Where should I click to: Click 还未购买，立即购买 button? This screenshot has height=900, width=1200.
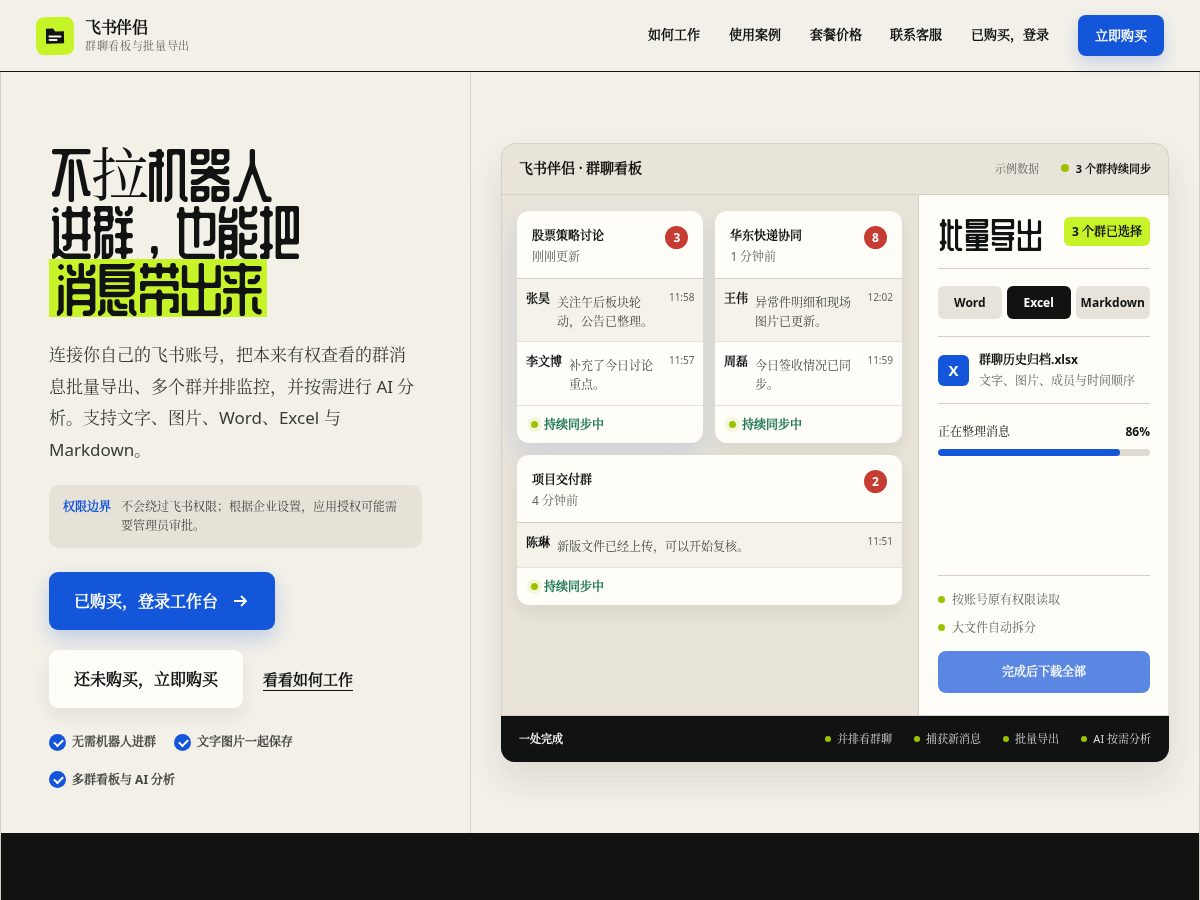tap(146, 679)
